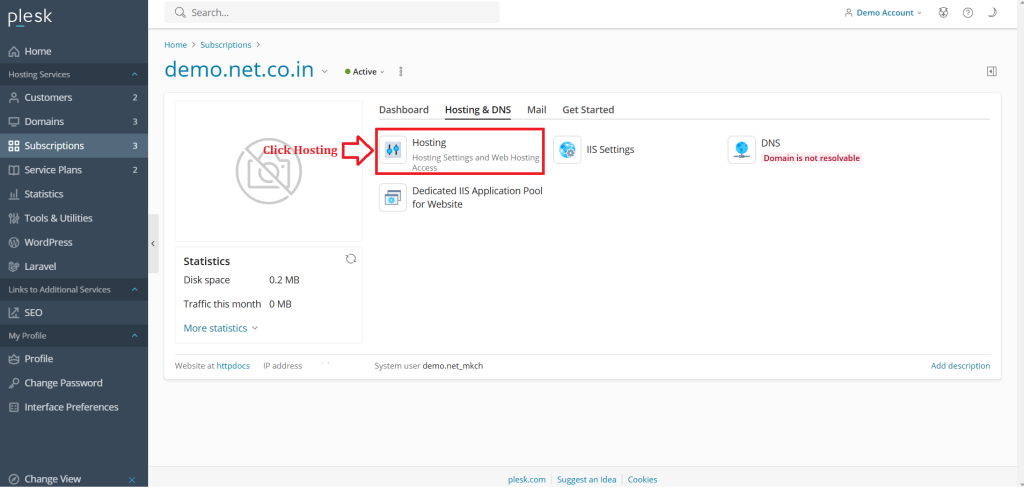The height and width of the screenshot is (498, 1024).
Task: Click the website screenshot placeholder
Action: point(269,172)
